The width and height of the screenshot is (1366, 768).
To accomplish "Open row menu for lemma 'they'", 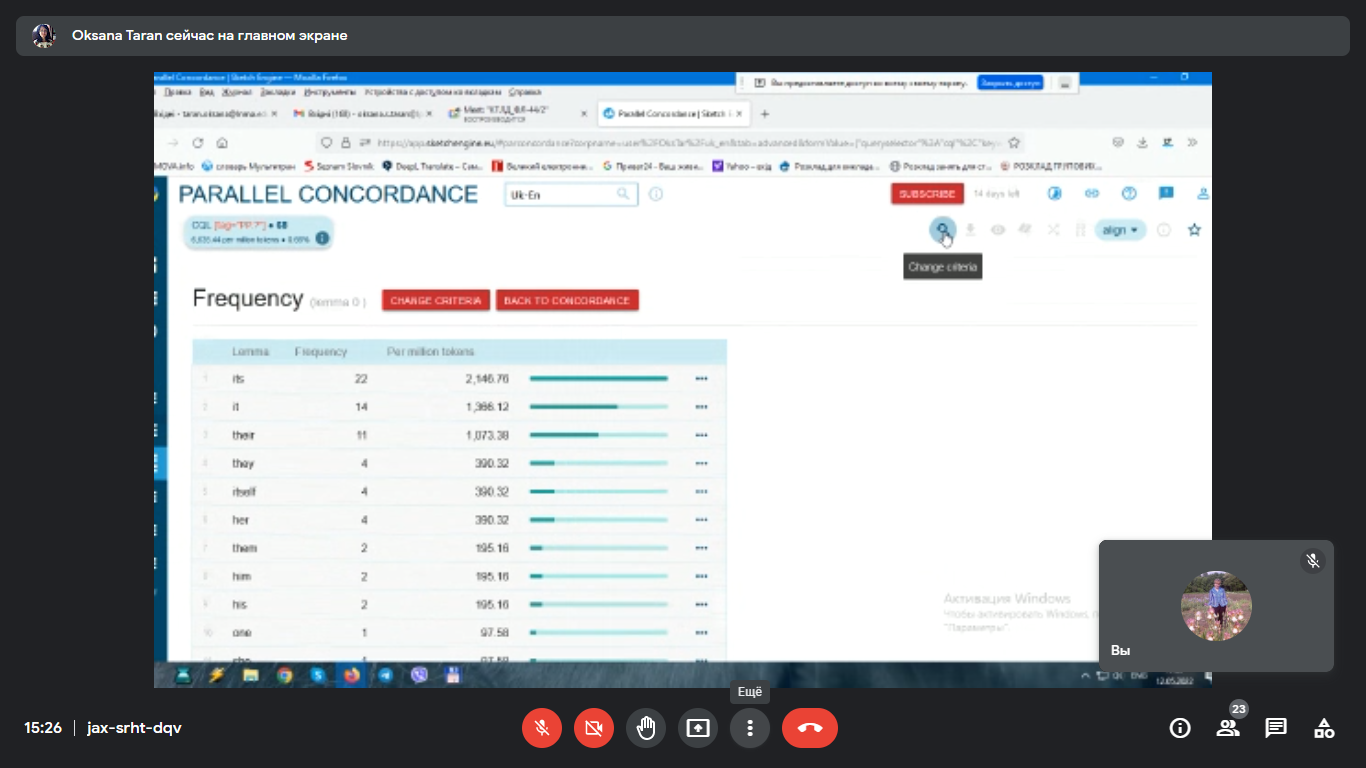I will click(701, 464).
